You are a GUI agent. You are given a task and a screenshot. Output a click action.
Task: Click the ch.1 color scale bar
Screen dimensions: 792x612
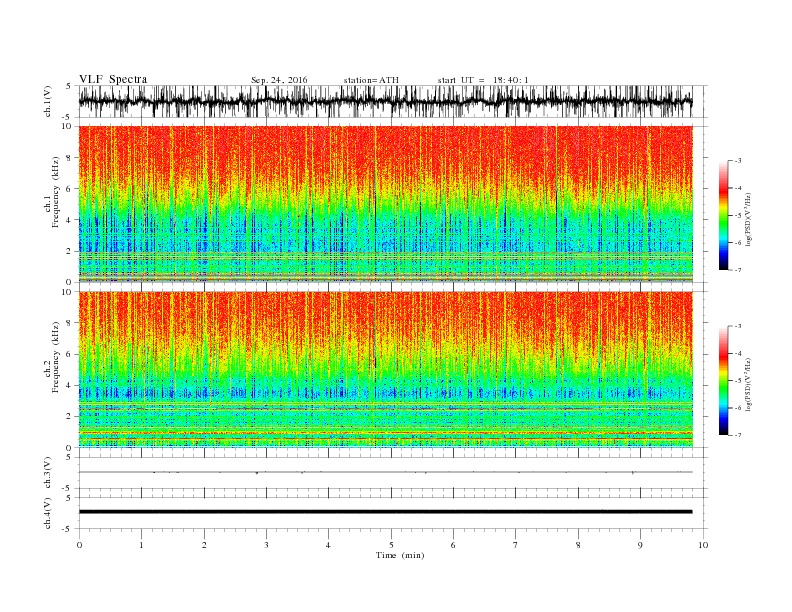pos(723,216)
